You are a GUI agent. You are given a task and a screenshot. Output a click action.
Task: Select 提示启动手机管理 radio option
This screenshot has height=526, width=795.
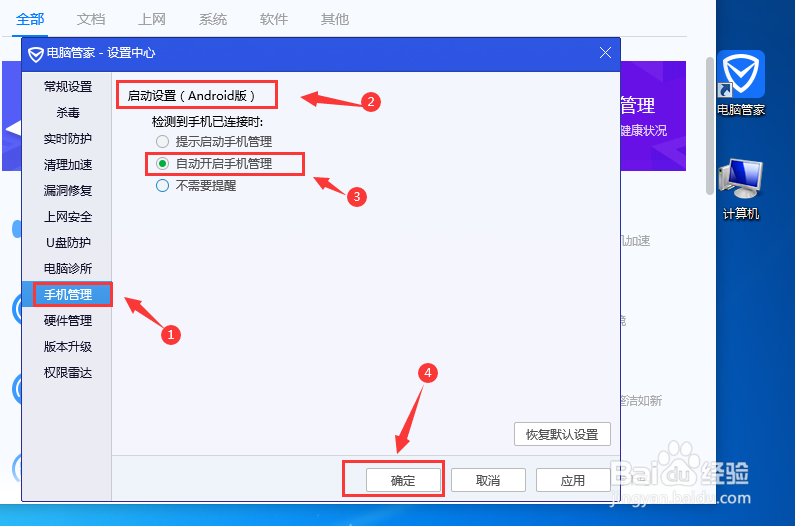[213, 142]
